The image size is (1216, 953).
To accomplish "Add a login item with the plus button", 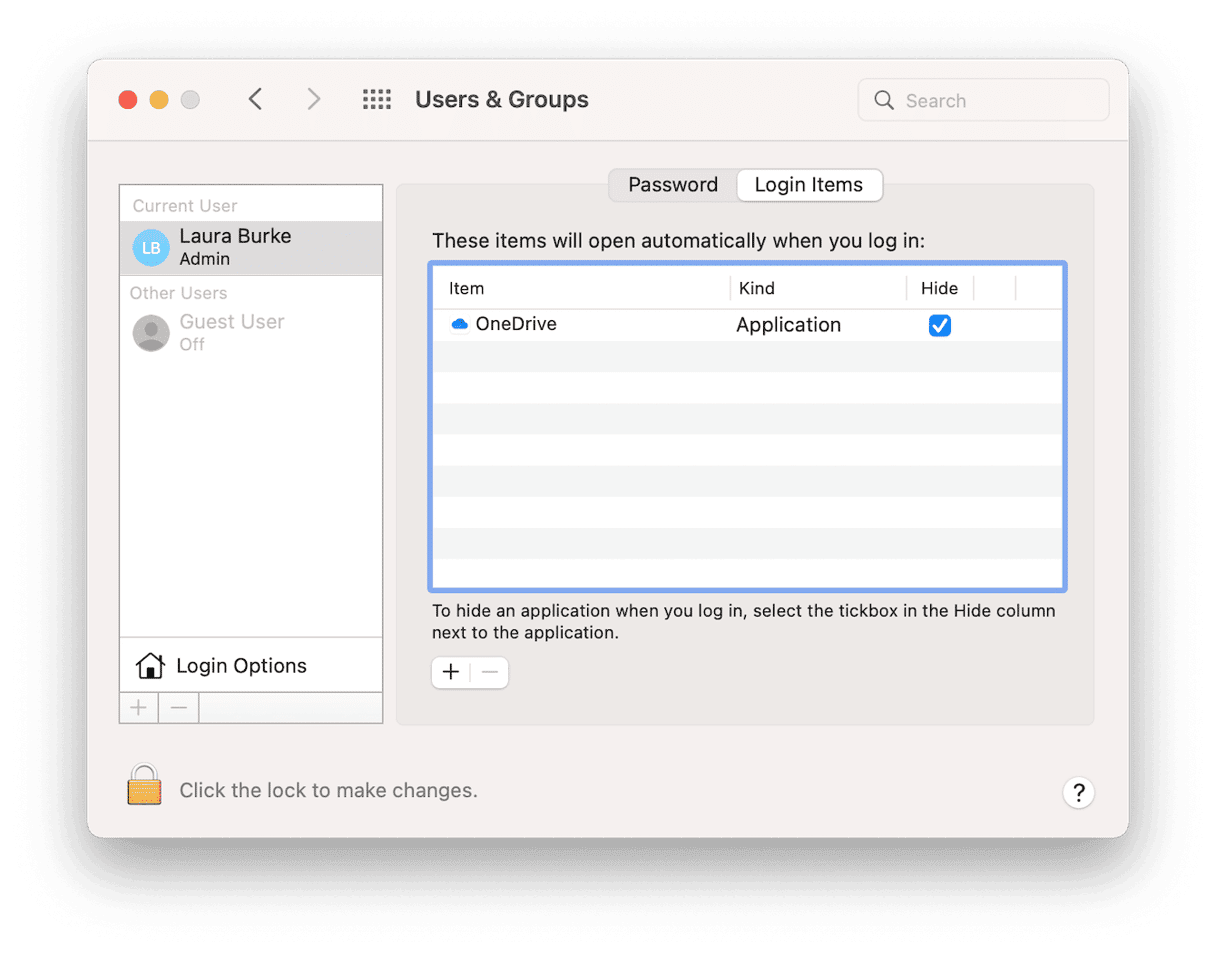I will (450, 672).
